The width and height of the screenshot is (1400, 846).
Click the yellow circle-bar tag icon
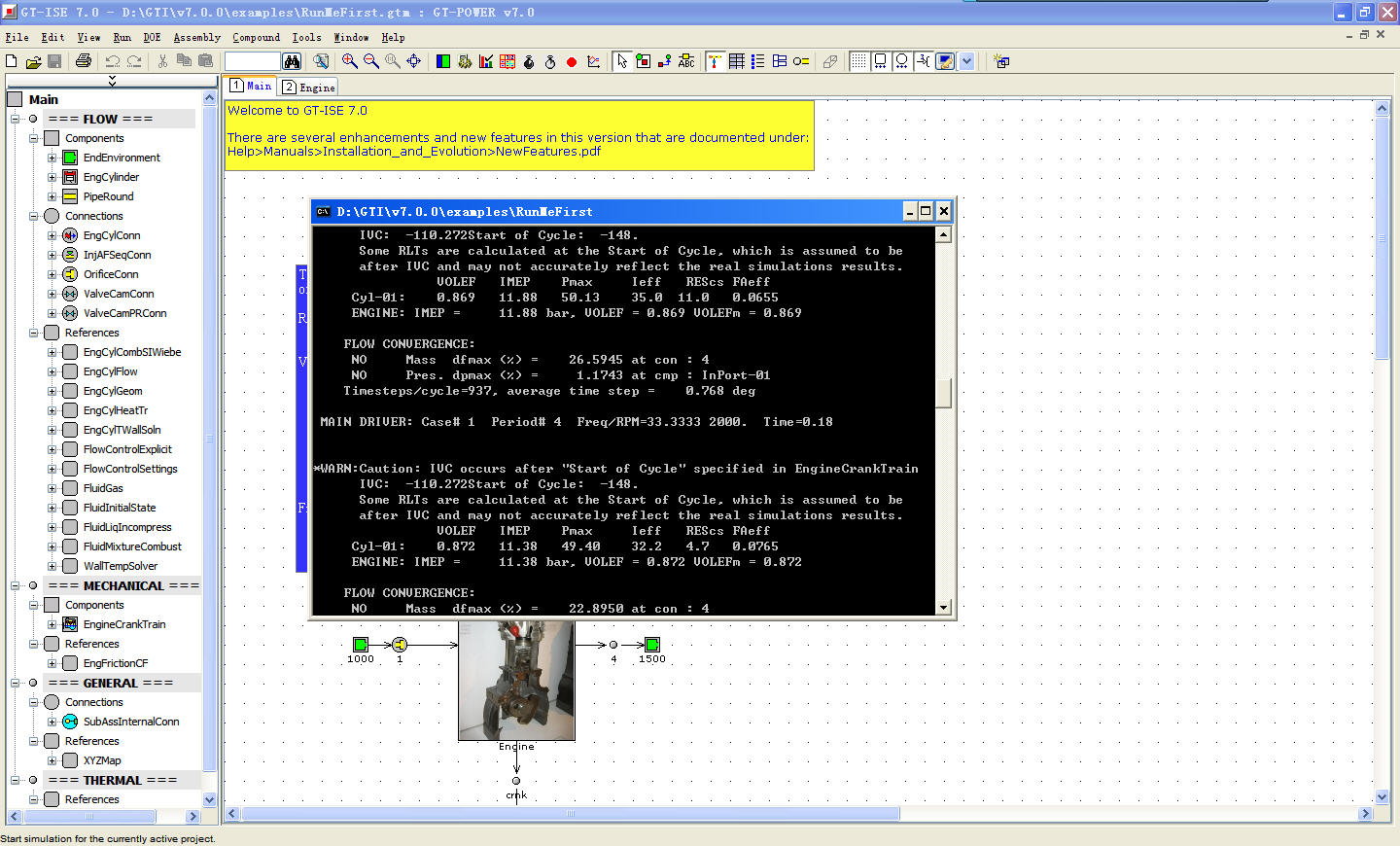pos(801,61)
